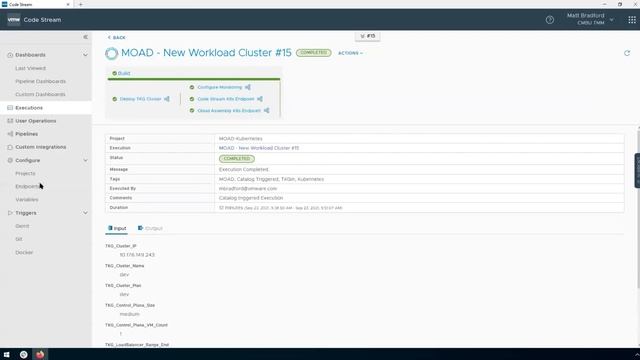Open Variables under Configure
Viewport: 640px width, 360px height.
click(27, 200)
